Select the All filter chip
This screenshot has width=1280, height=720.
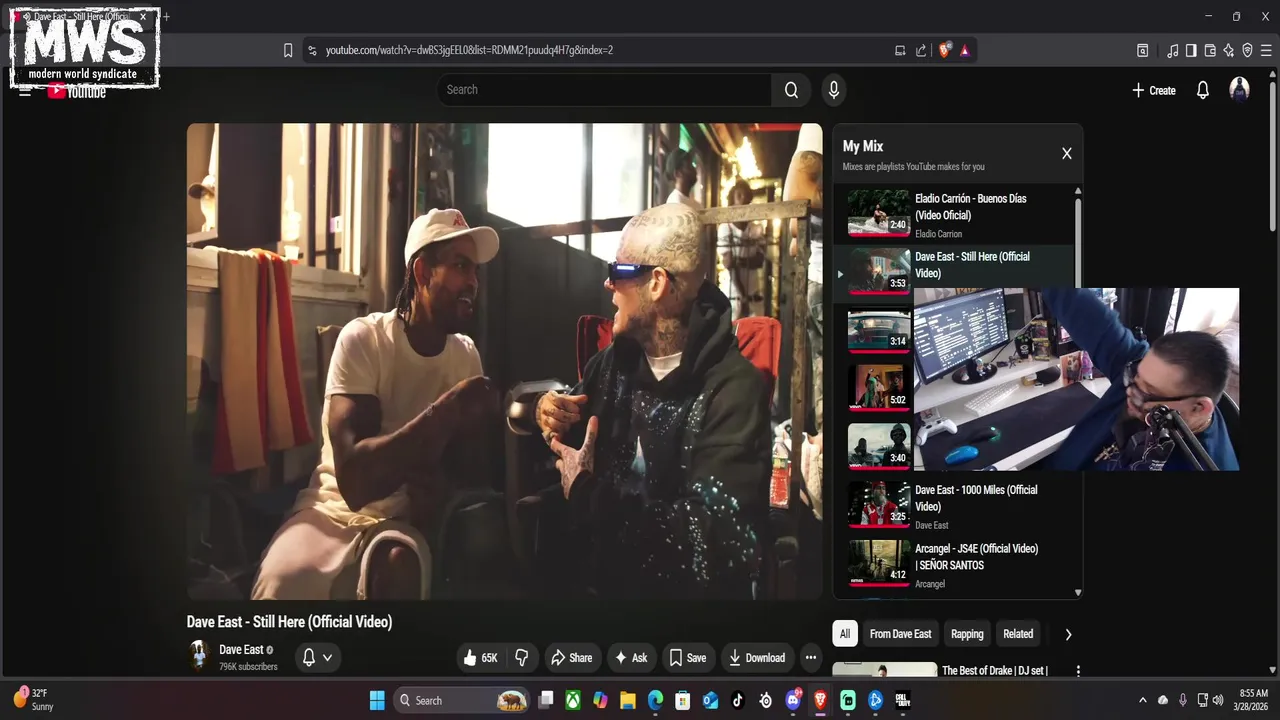(x=845, y=634)
